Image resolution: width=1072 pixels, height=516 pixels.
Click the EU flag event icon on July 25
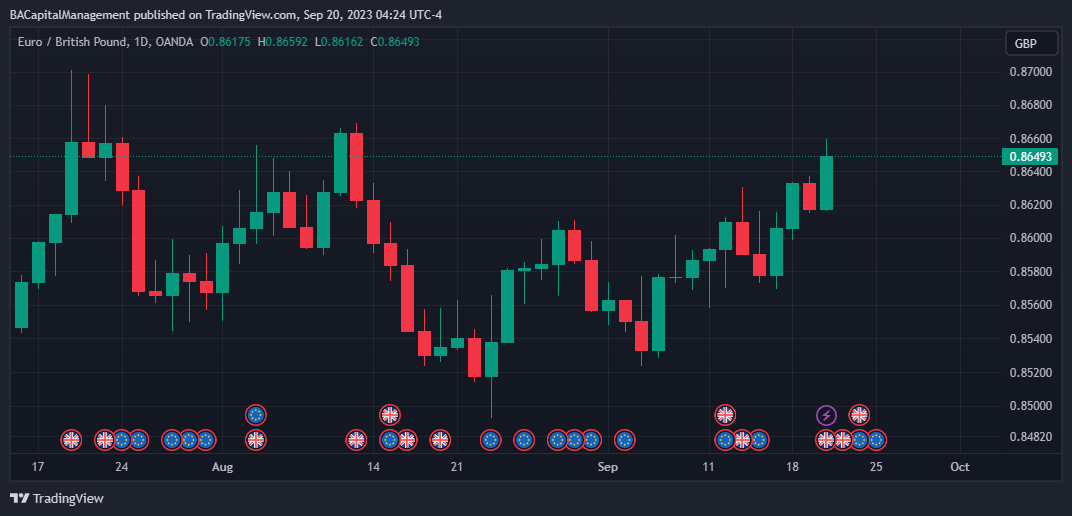pyautogui.click(x=139, y=439)
